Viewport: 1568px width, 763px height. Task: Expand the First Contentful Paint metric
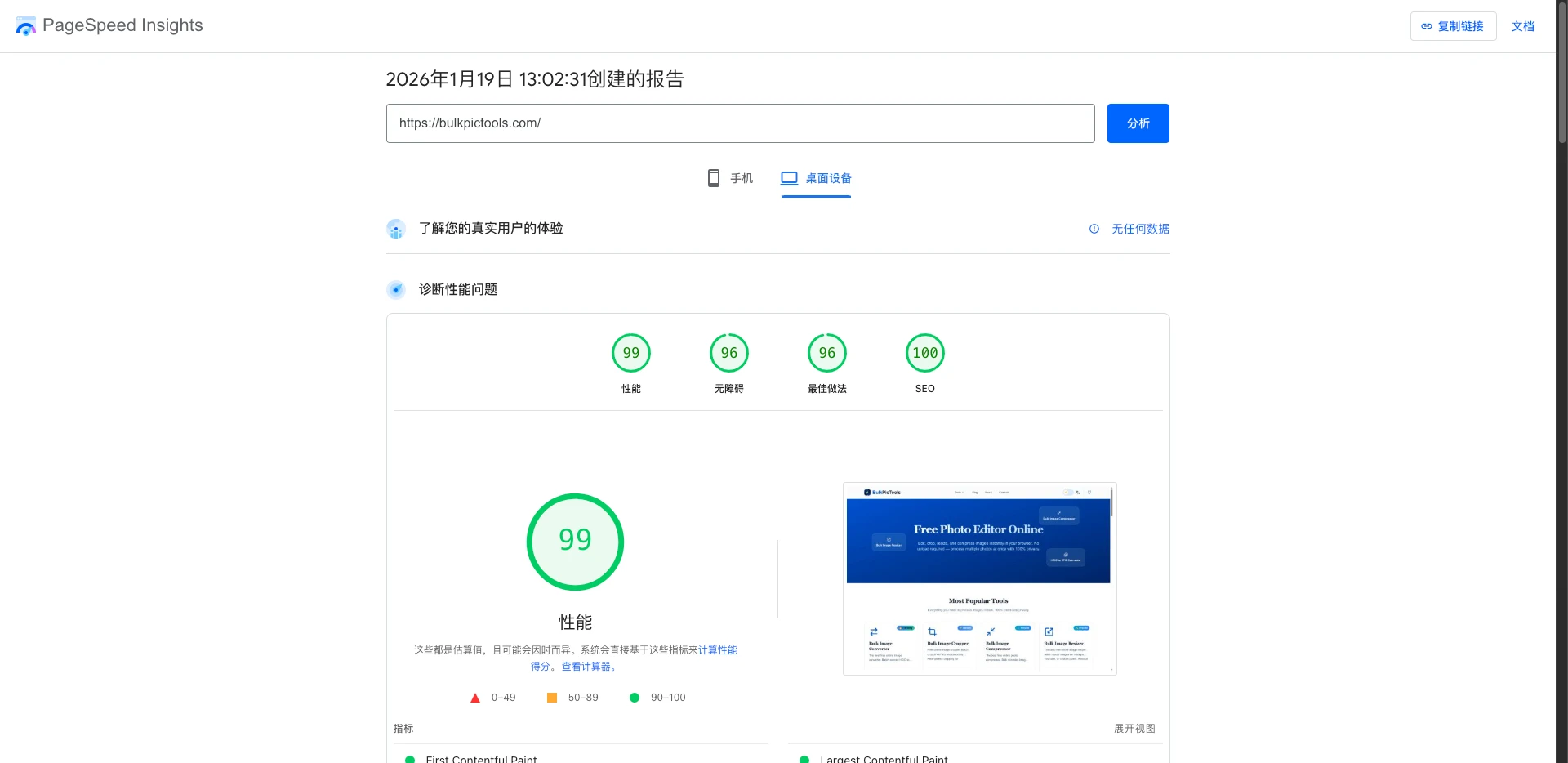click(482, 758)
